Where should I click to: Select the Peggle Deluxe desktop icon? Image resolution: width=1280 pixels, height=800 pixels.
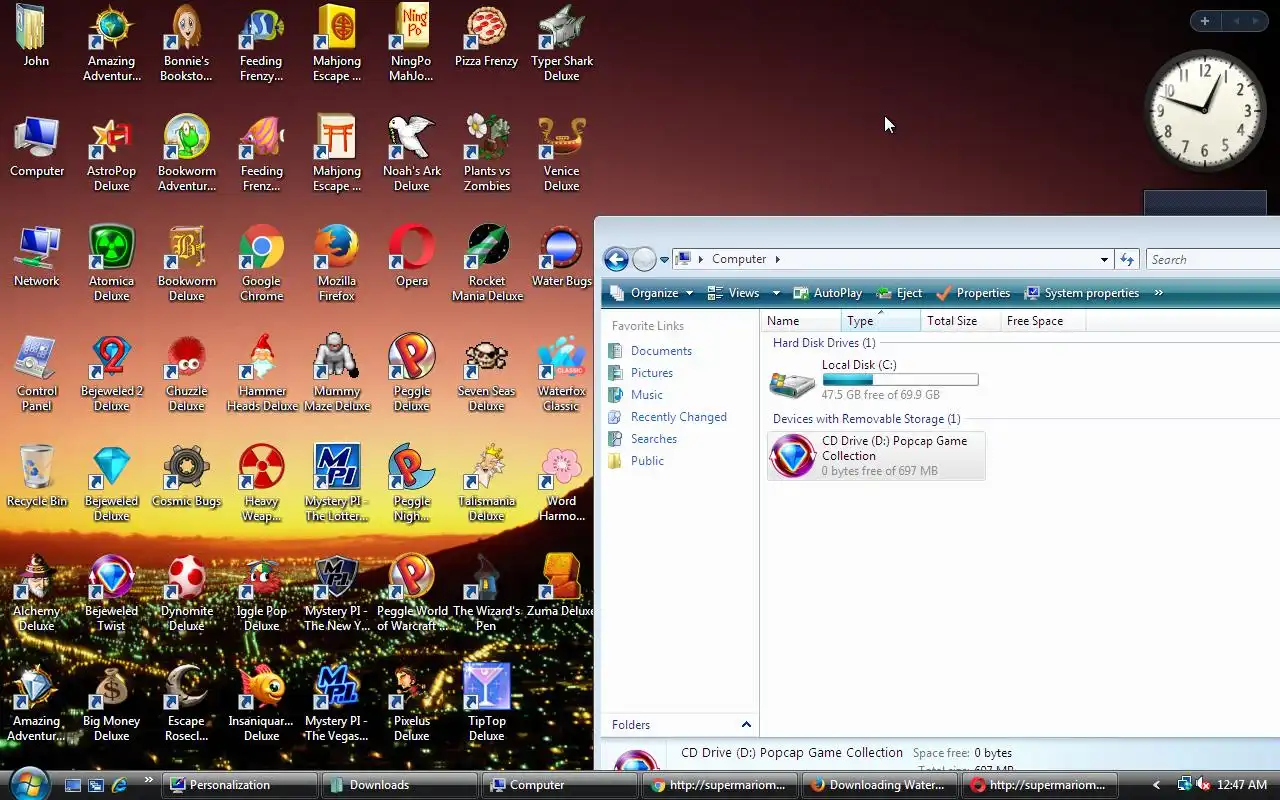[x=412, y=372]
